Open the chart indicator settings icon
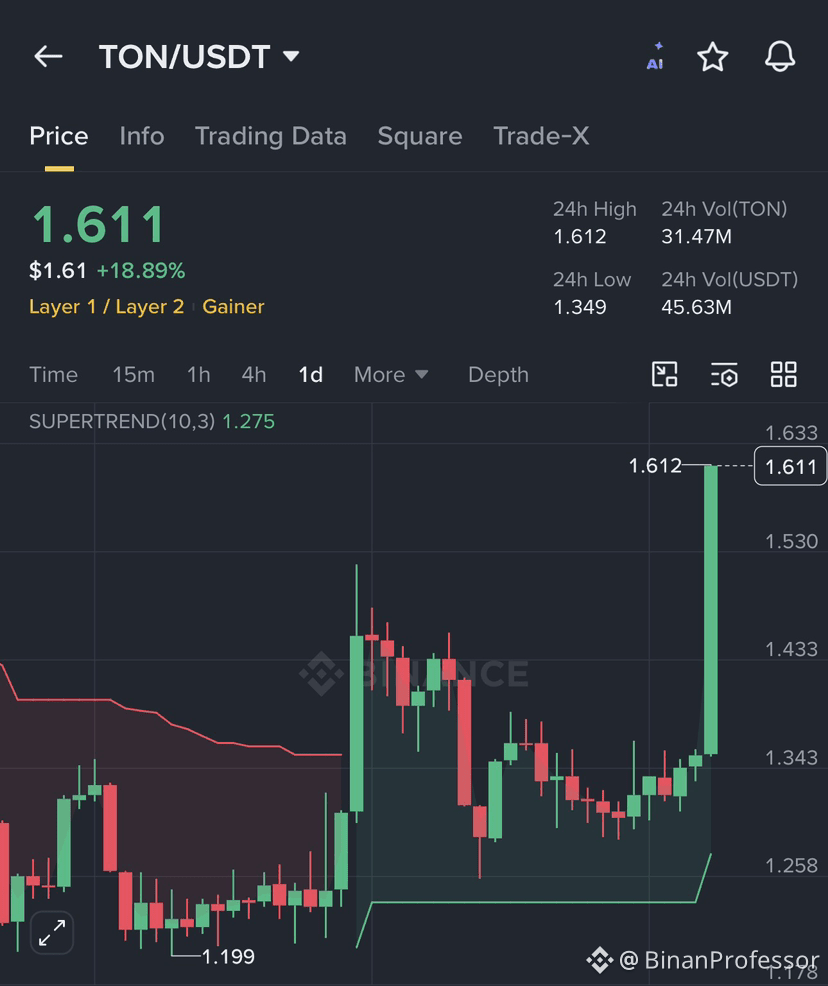This screenshot has width=828, height=986. click(724, 374)
